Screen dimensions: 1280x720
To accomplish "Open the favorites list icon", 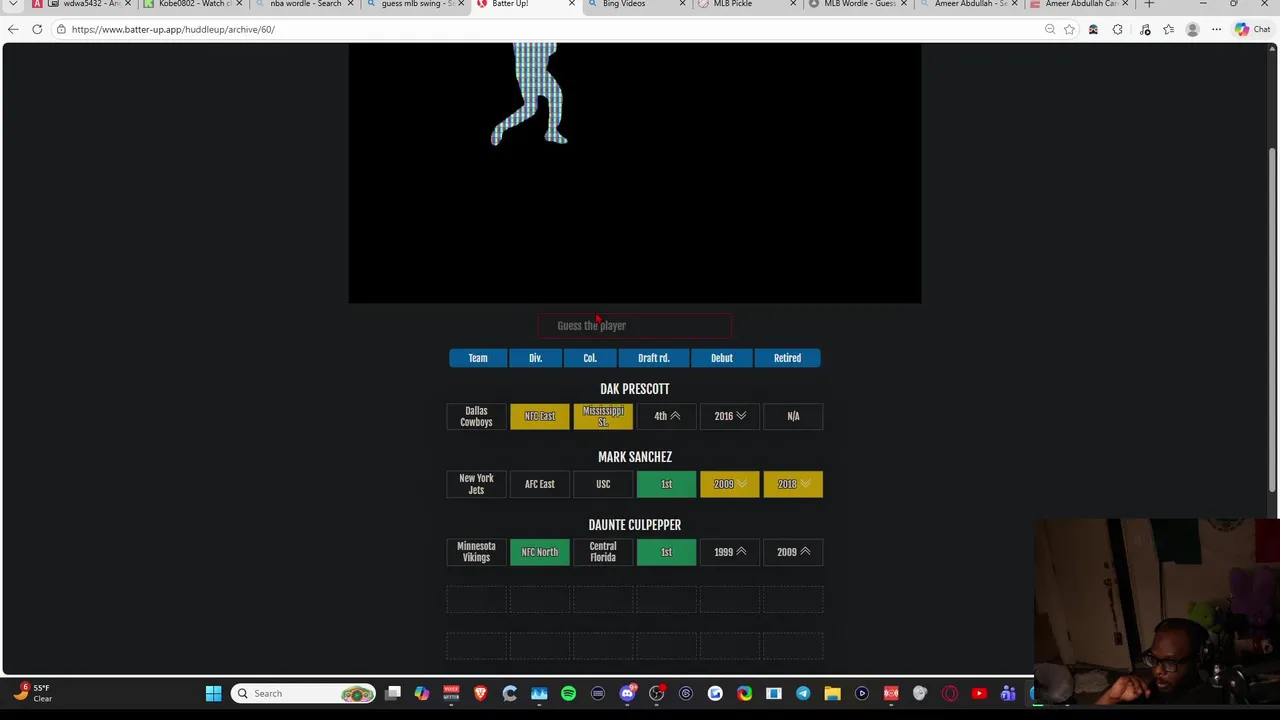I will [1168, 29].
